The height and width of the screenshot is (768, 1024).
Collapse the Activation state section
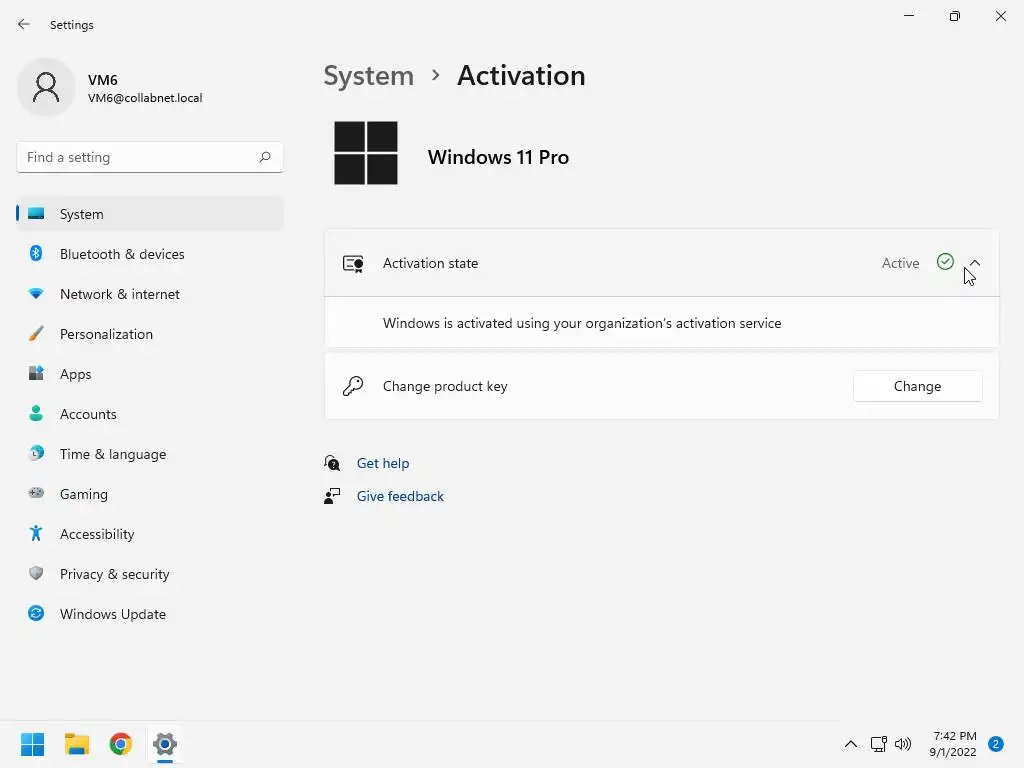[975, 263]
